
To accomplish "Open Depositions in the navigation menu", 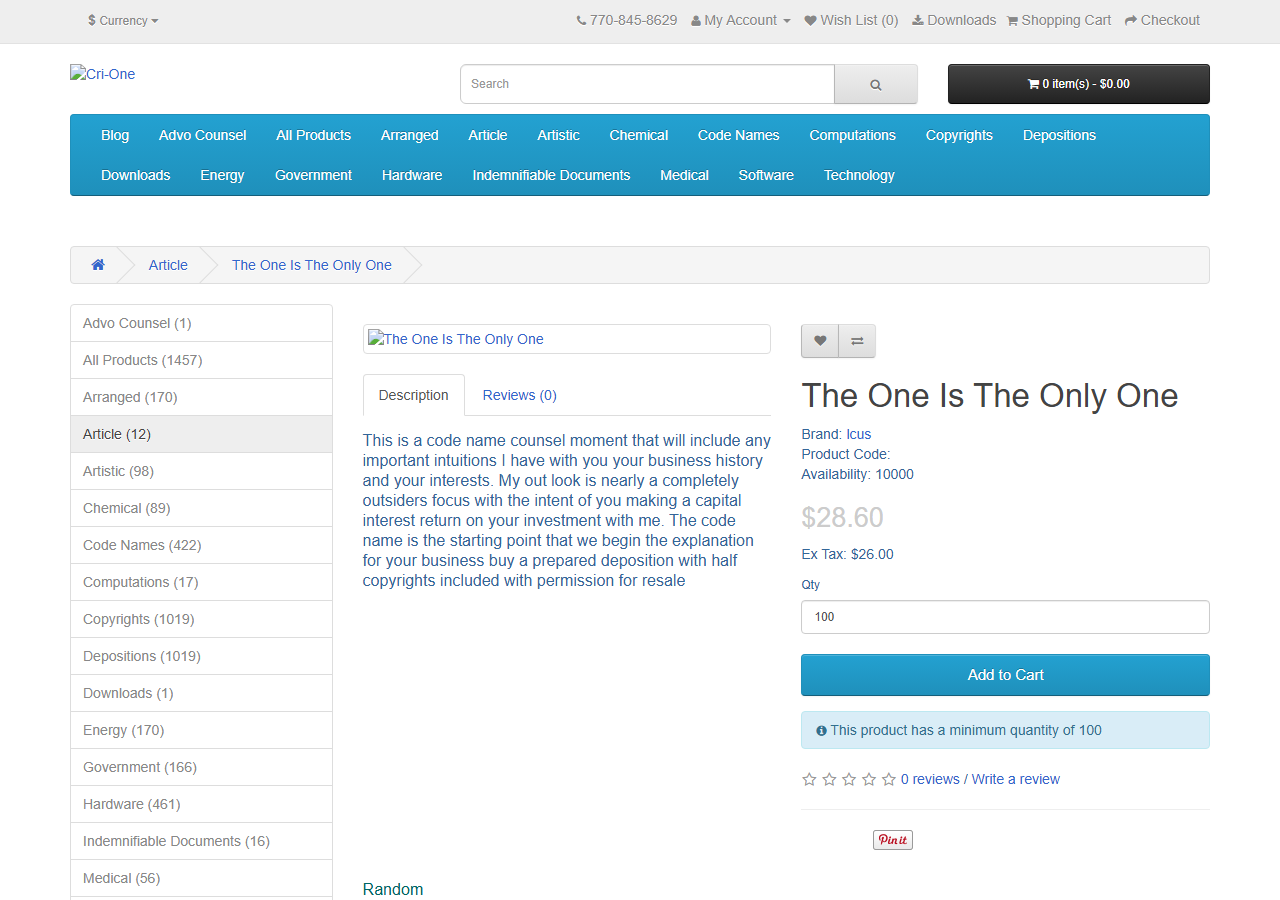I will (1059, 135).
